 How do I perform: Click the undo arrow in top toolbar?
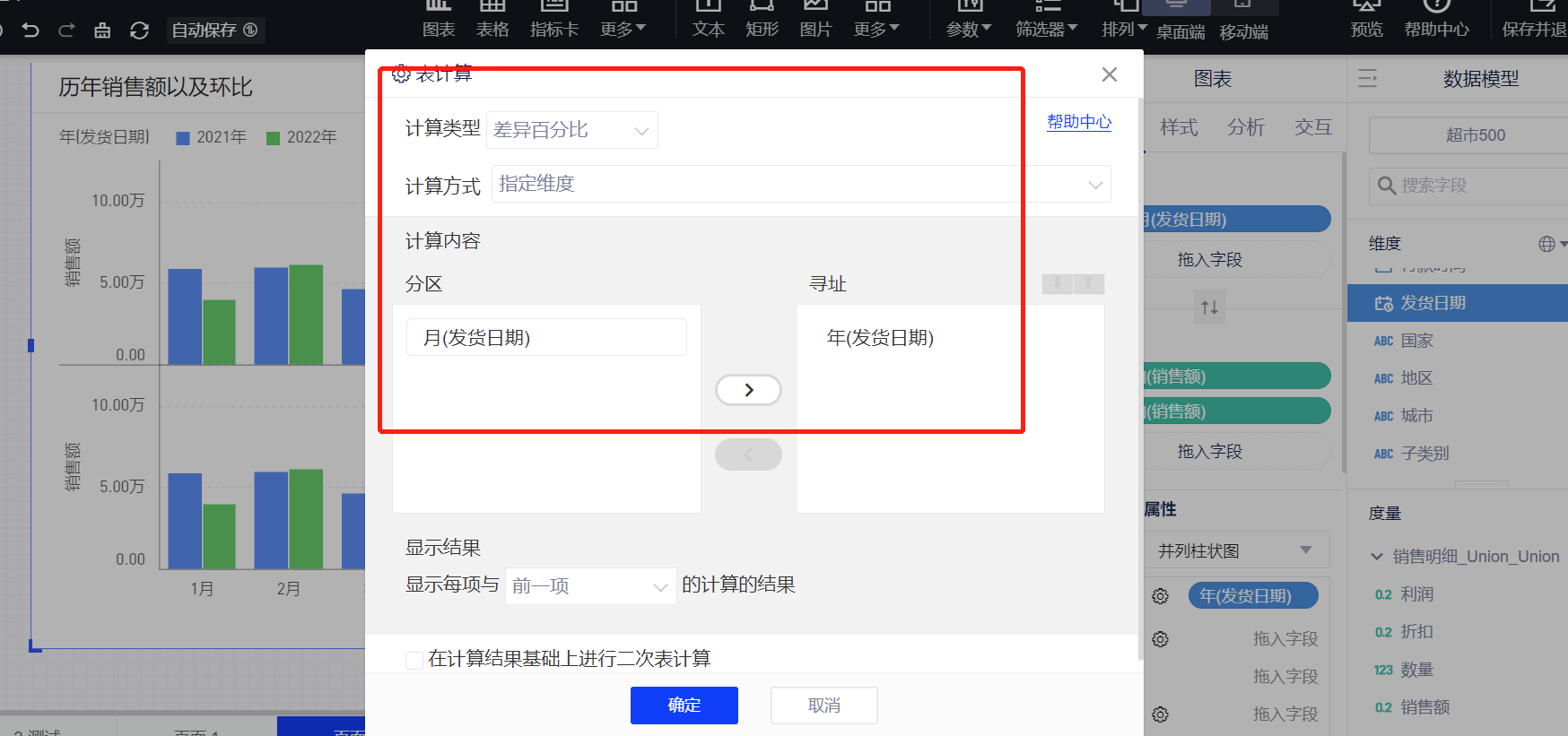[x=30, y=30]
